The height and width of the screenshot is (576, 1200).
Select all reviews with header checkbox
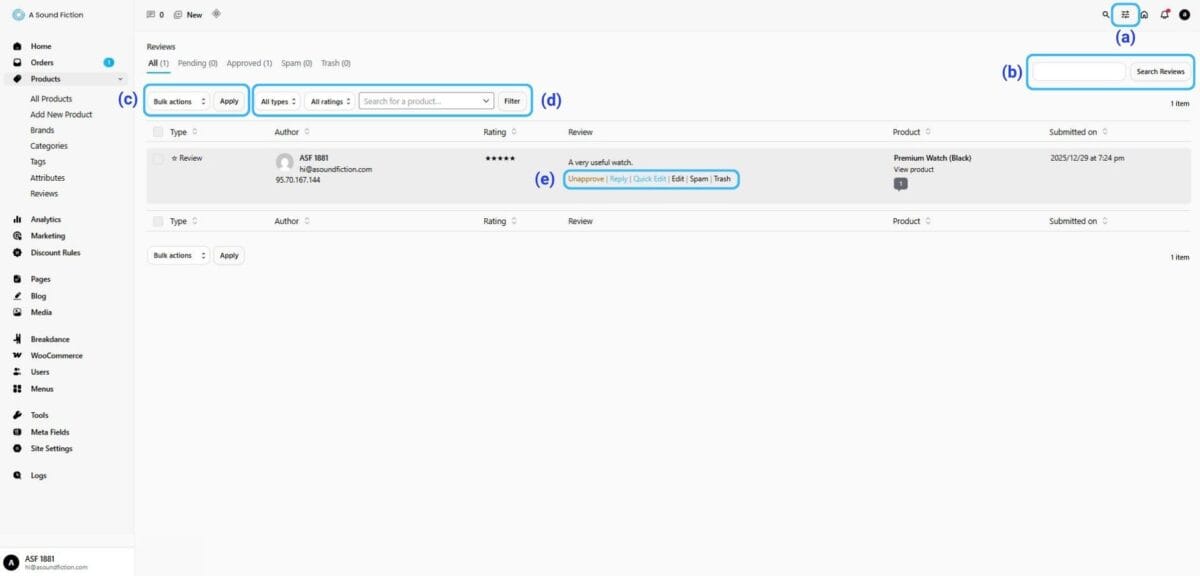pyautogui.click(x=158, y=132)
